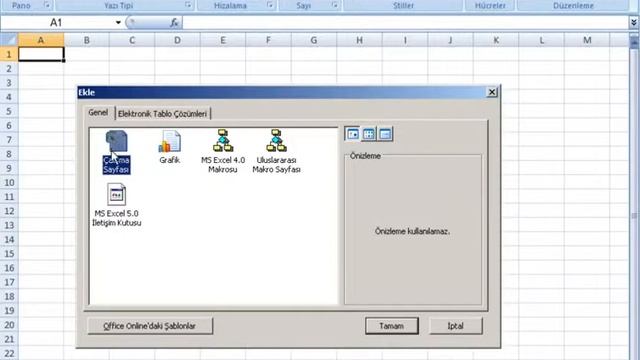Image resolution: width=640 pixels, height=360 pixels.
Task: Switch to large icons view button
Action: (x=353, y=134)
